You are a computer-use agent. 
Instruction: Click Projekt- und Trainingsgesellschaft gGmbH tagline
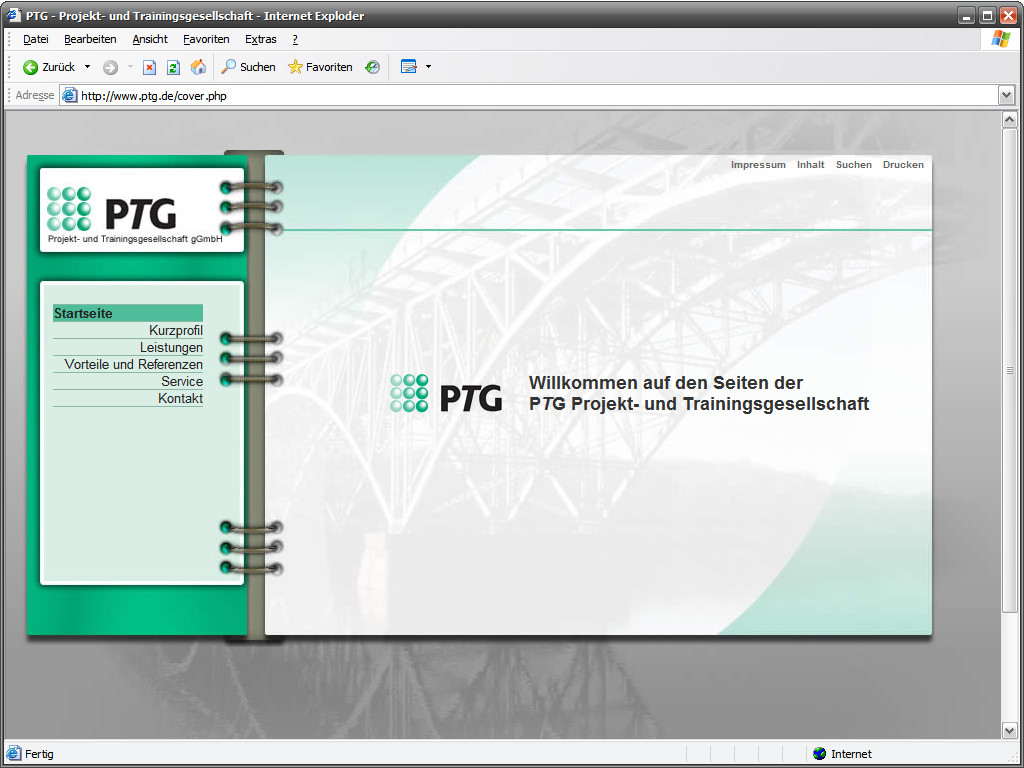click(x=135, y=239)
